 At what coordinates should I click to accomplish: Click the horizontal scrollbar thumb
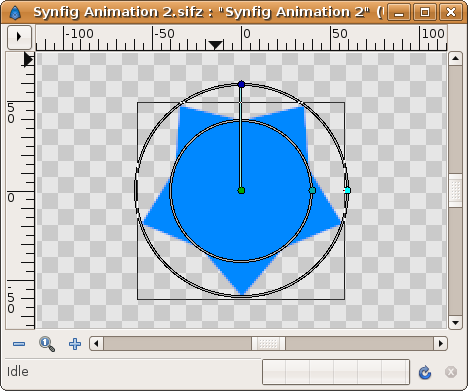[268, 343]
